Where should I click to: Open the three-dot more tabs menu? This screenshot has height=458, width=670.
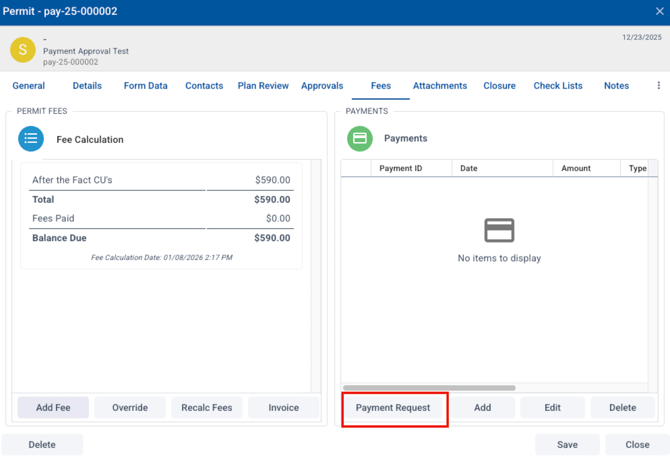point(658,86)
